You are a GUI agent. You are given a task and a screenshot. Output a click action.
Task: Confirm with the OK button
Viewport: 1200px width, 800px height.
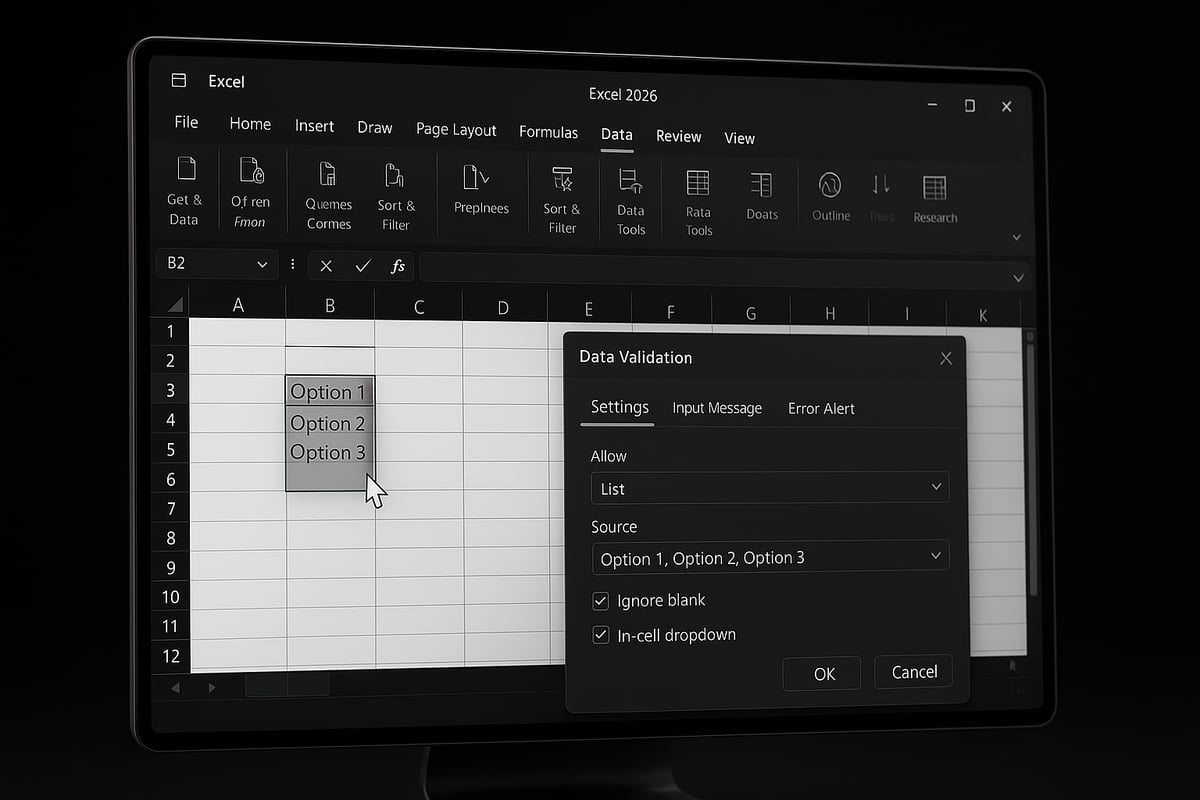[x=821, y=672]
